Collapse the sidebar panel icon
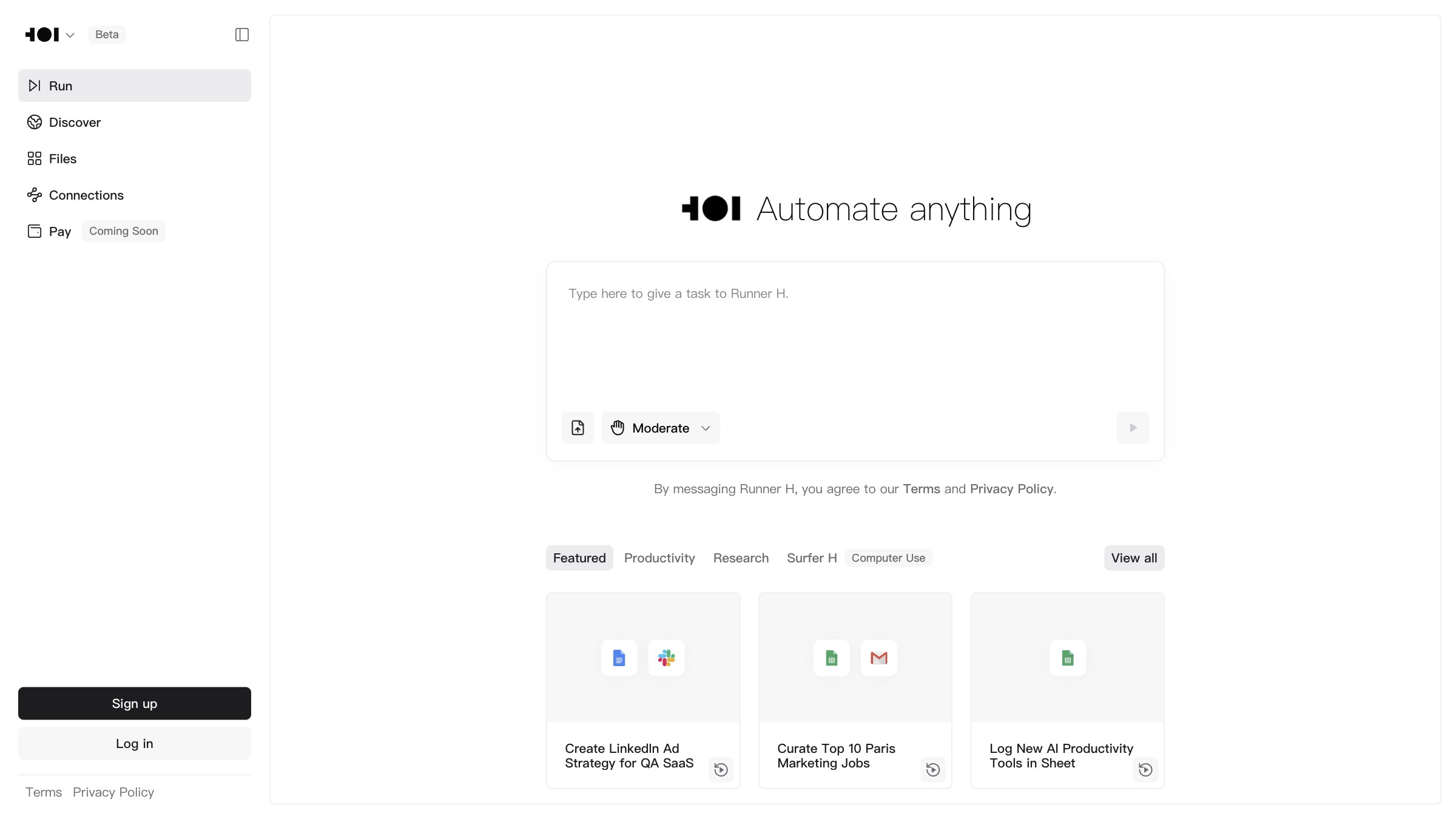 pos(241,35)
